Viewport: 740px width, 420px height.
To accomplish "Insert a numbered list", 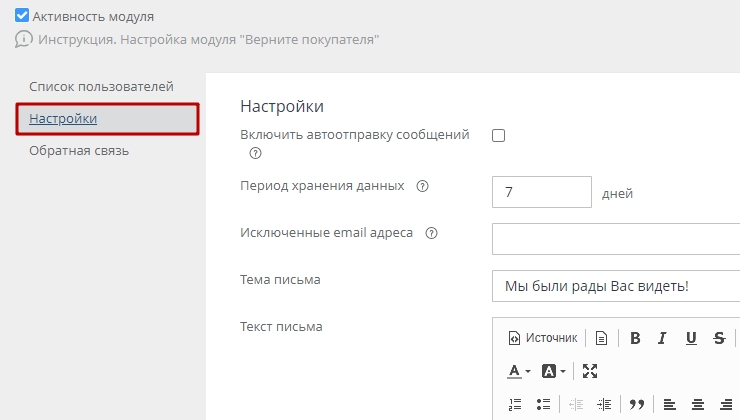I will (515, 404).
